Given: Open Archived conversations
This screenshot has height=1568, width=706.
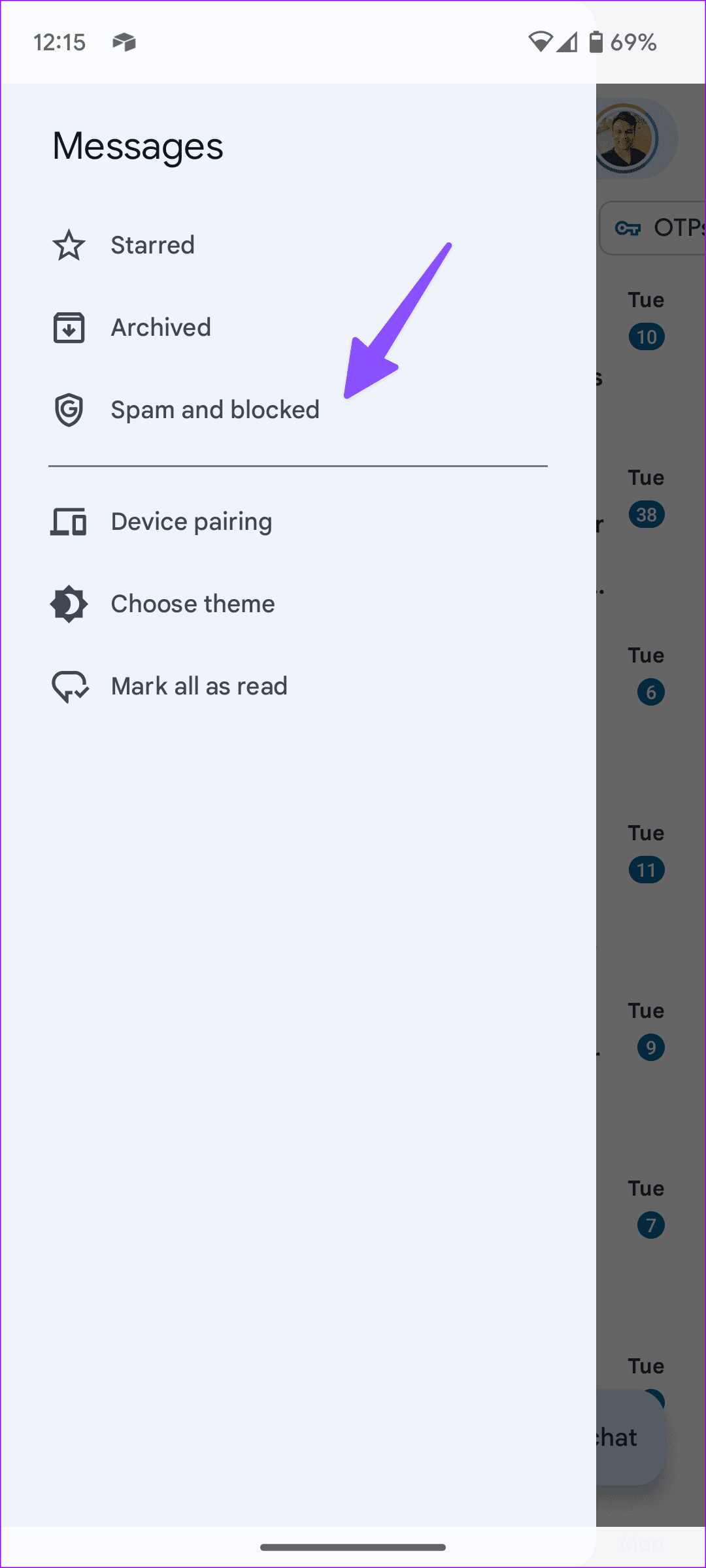Looking at the screenshot, I should point(161,327).
